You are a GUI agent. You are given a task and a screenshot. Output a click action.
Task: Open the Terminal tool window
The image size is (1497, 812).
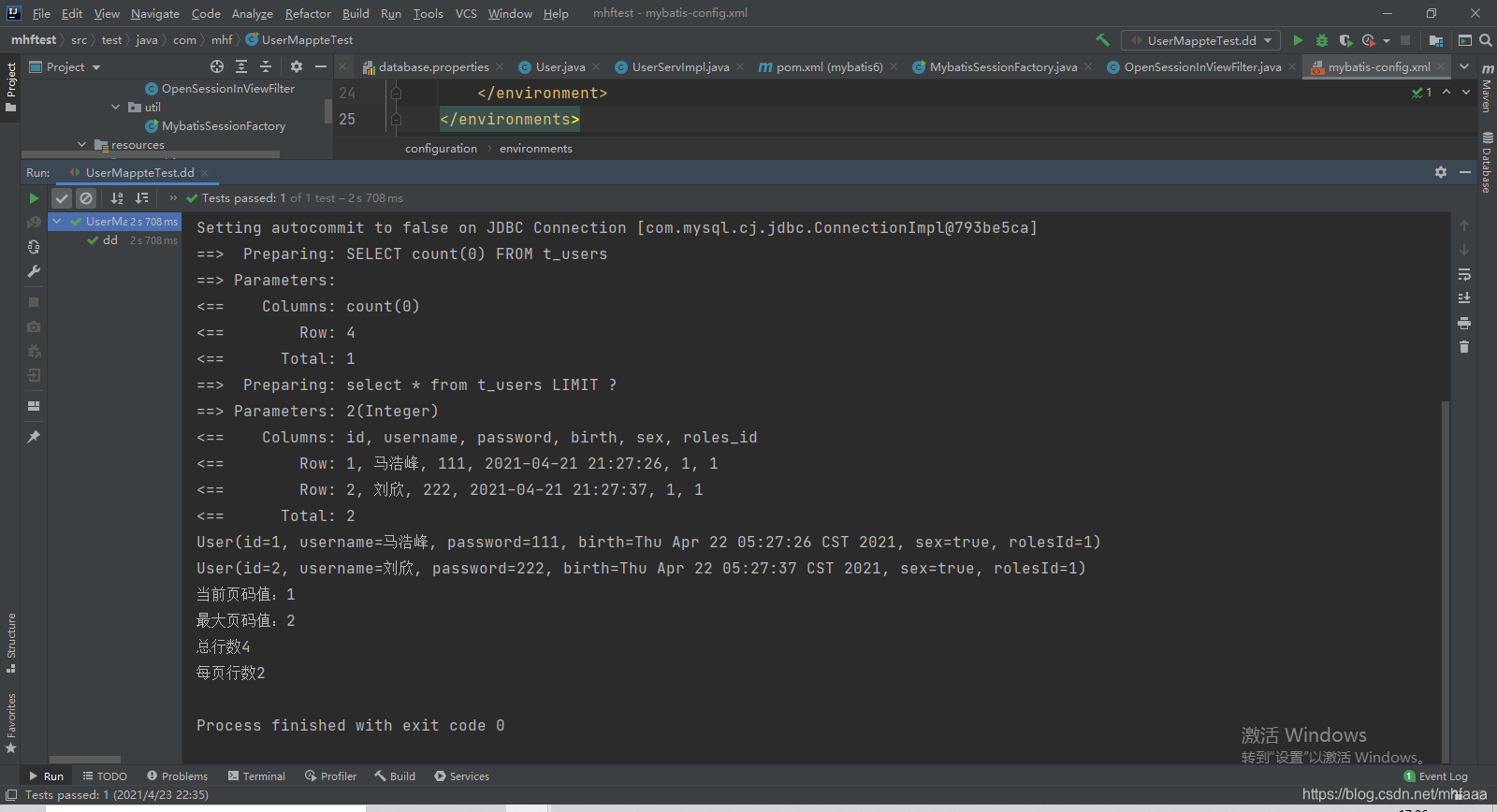coord(256,776)
